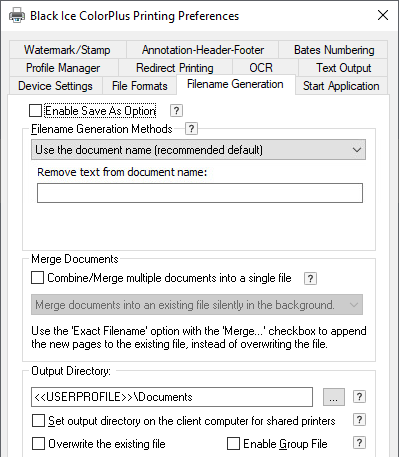The height and width of the screenshot is (457, 399).
Task: Expand the Merge documents mode dropdown
Action: coord(197,305)
